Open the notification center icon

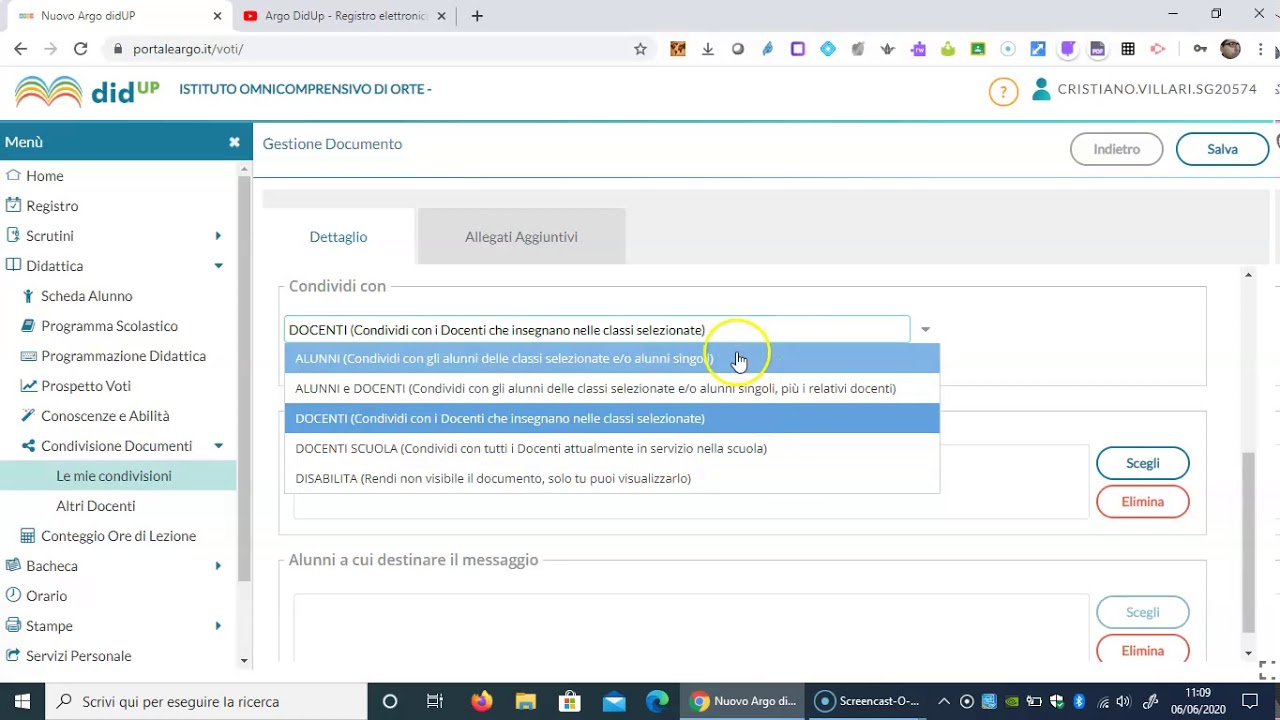(1249, 701)
